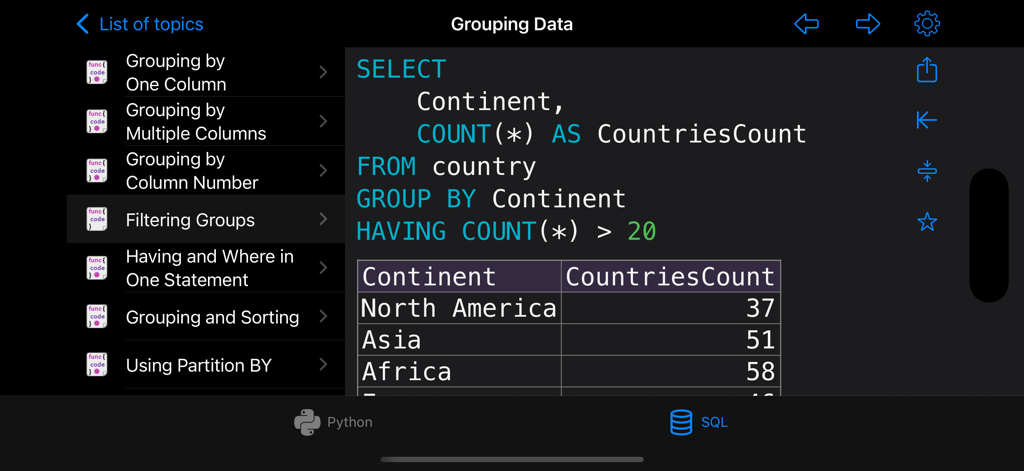Image resolution: width=1024 pixels, height=471 pixels.
Task: Tap code file icon for Filtering Groups
Action: (x=97, y=219)
